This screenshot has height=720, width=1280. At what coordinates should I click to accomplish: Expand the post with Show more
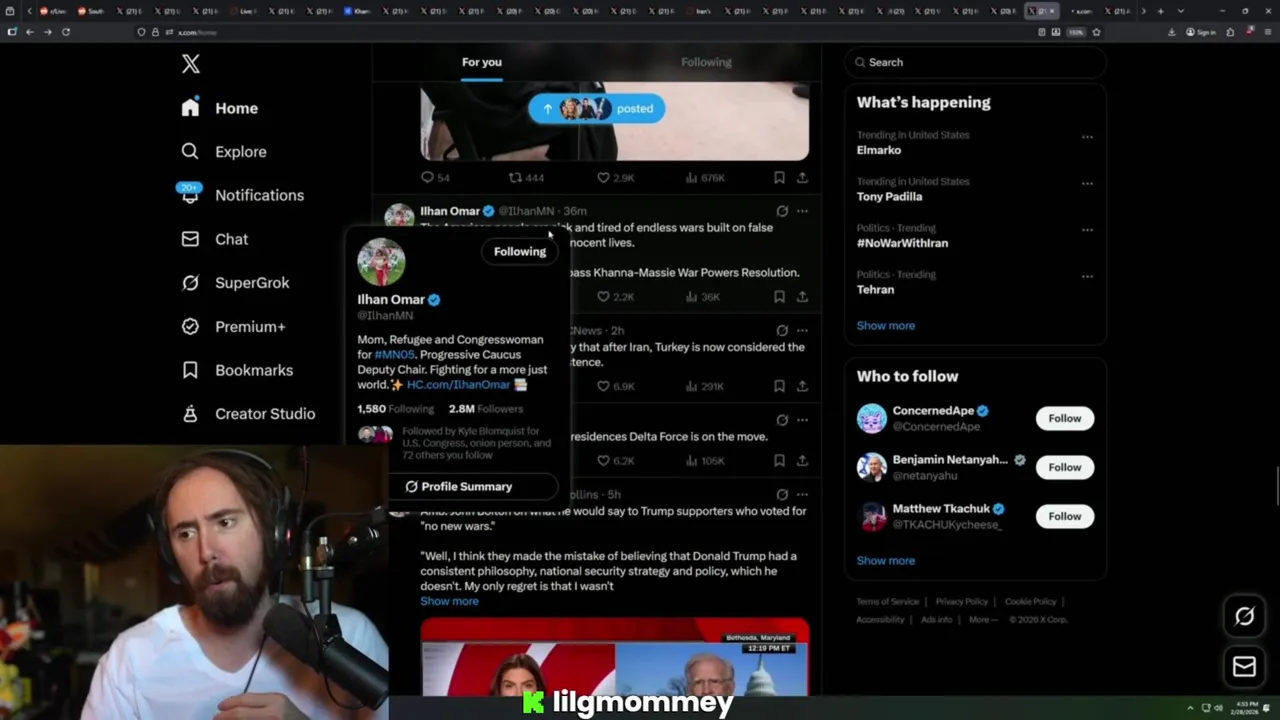coord(449,601)
